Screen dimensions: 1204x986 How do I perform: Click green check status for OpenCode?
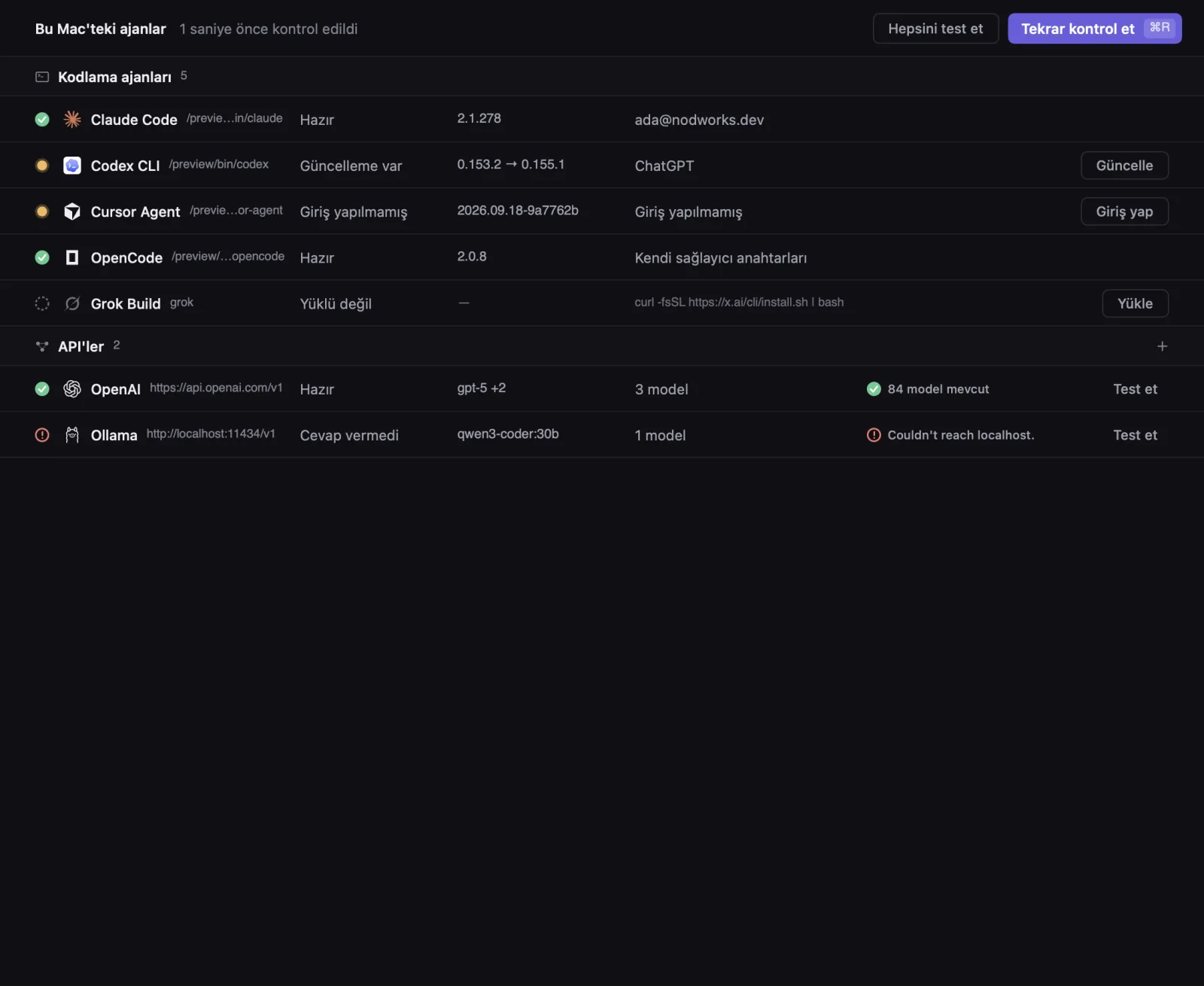point(42,257)
